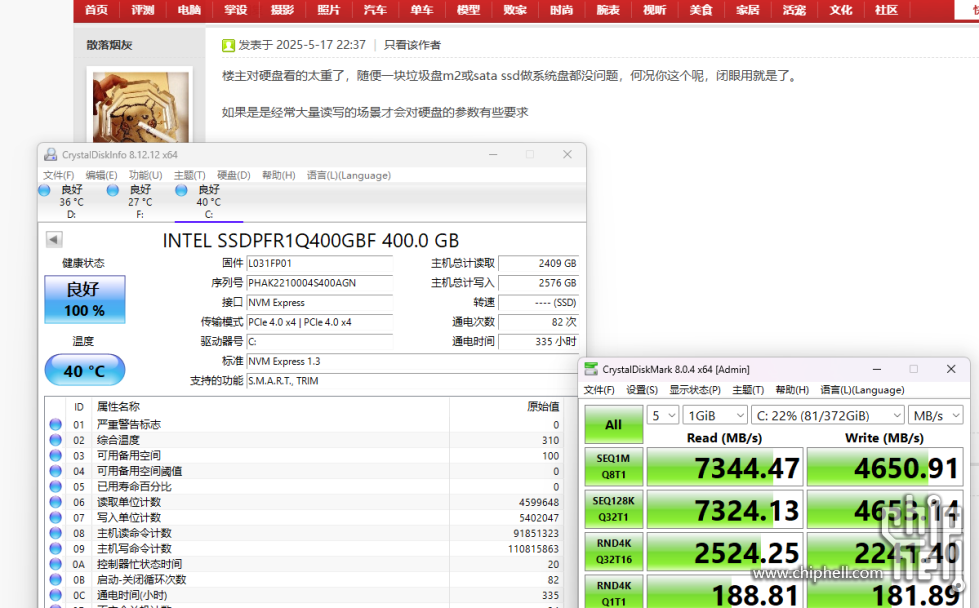The height and width of the screenshot is (608, 979).
Task: Click the post icon beside 发表于
Action: coord(229,45)
